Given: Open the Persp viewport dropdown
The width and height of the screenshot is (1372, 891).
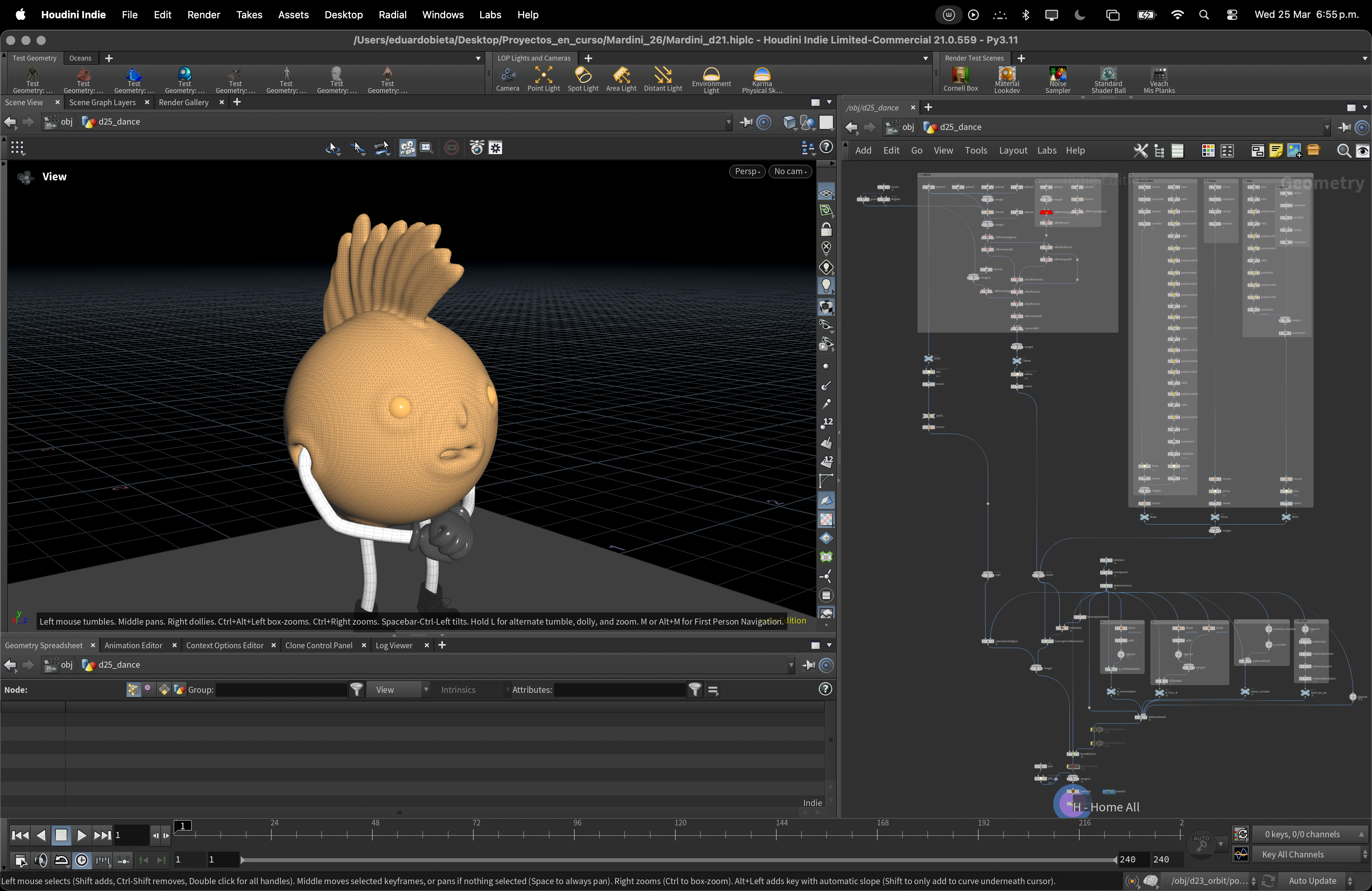Looking at the screenshot, I should tap(747, 171).
